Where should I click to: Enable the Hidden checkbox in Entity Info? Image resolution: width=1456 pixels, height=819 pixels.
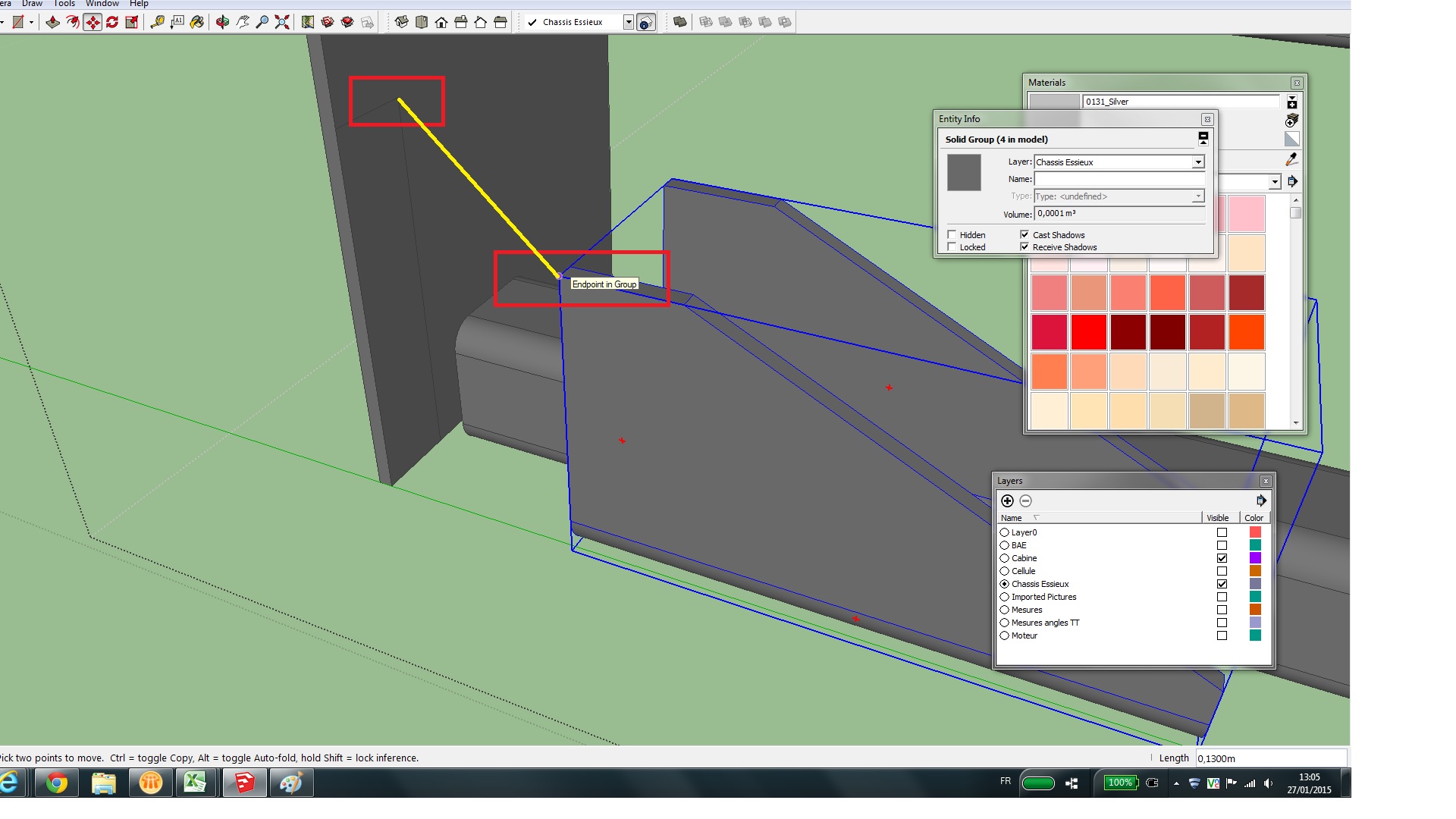coord(952,235)
